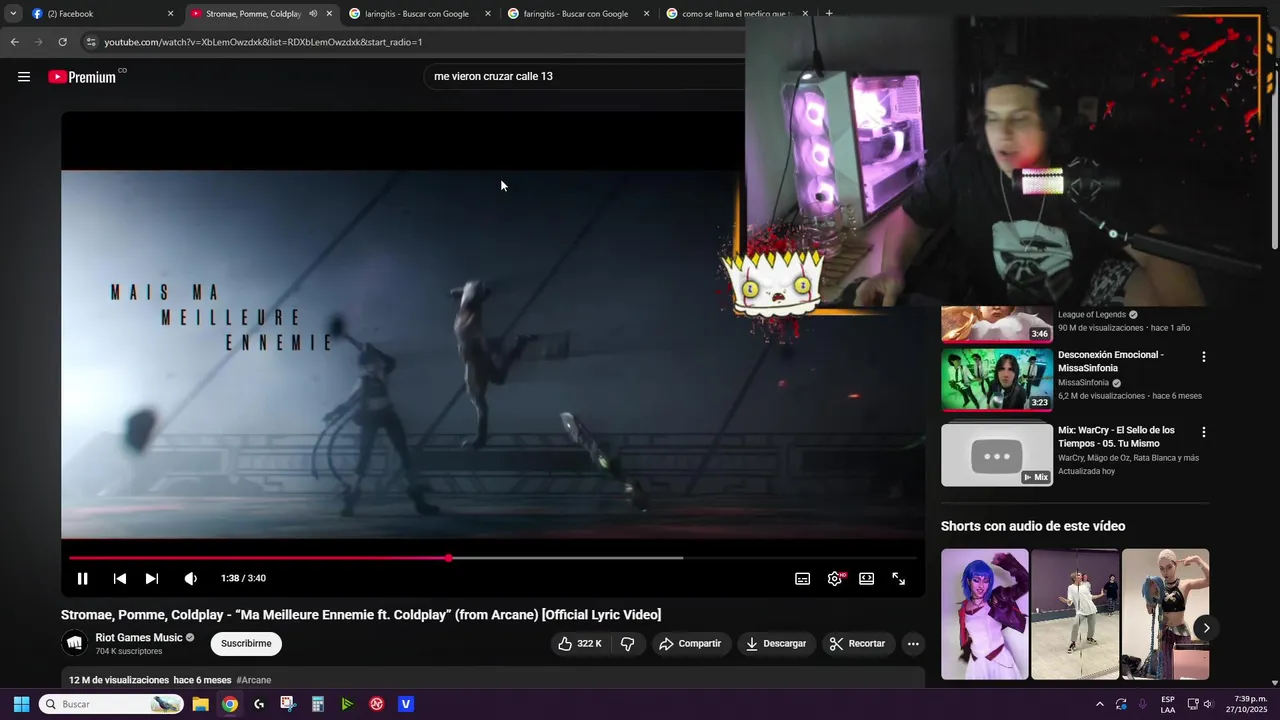
Task: Like the video with 322 K likes
Action: 580,644
